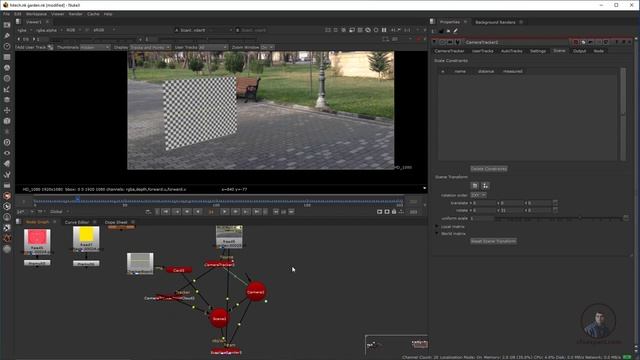Click the Channel nodes icon in left toolbar
The image size is (640, 360).
point(7,57)
